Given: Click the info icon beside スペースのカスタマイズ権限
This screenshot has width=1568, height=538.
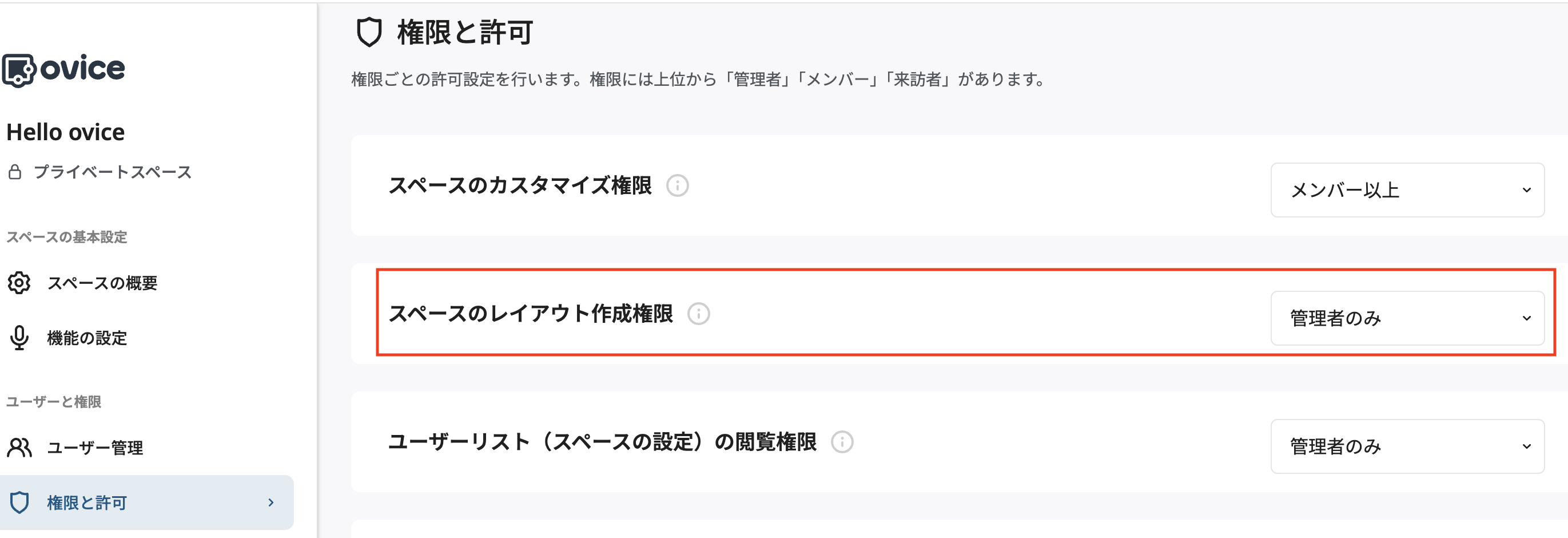Looking at the screenshot, I should click(x=678, y=187).
